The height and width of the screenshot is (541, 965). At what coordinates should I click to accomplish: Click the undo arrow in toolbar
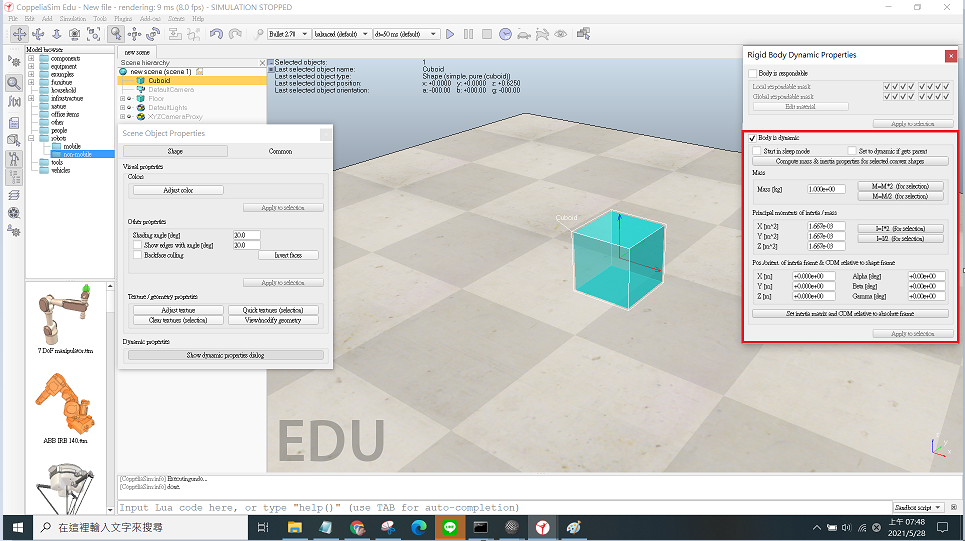click(x=217, y=34)
